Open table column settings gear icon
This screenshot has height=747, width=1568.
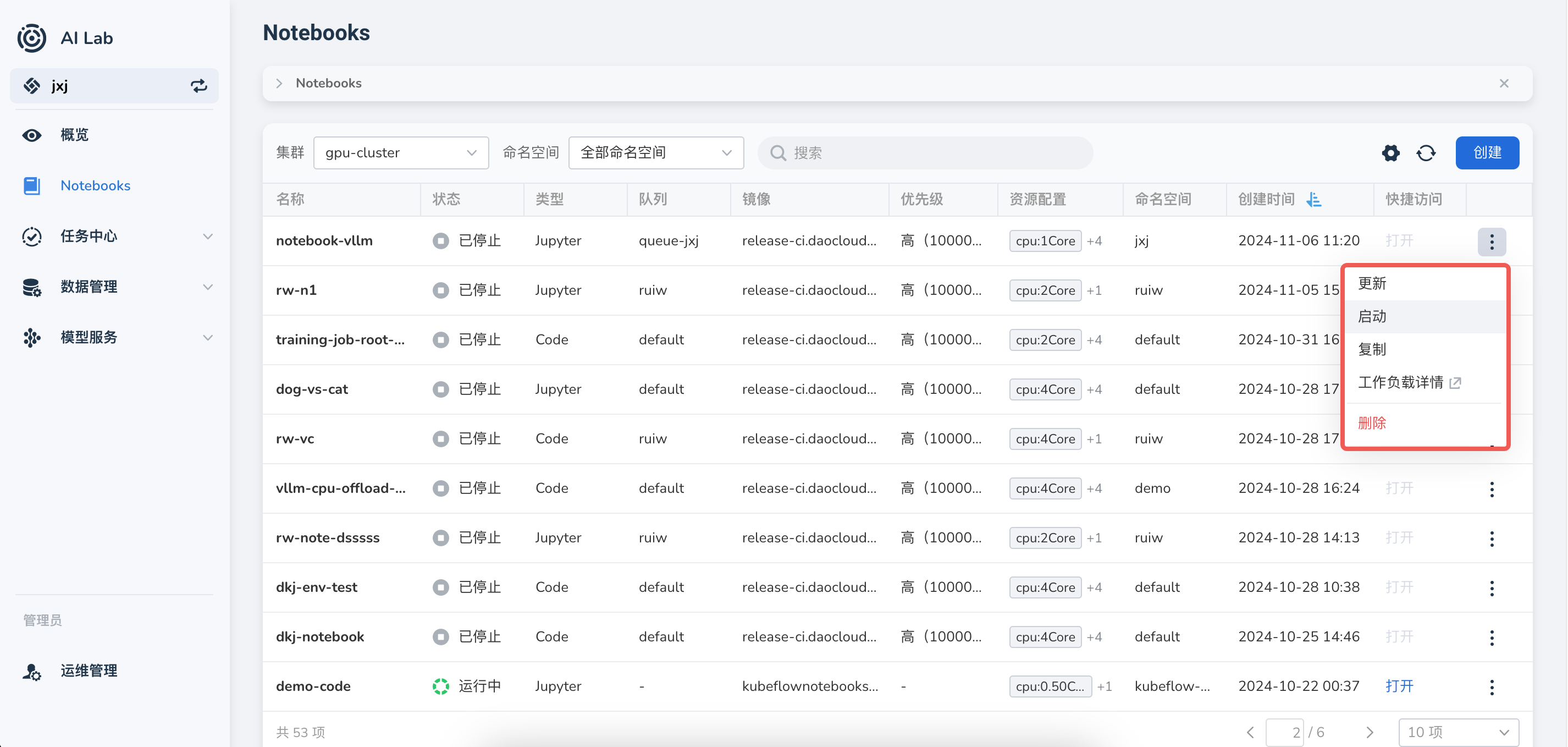pyautogui.click(x=1391, y=153)
